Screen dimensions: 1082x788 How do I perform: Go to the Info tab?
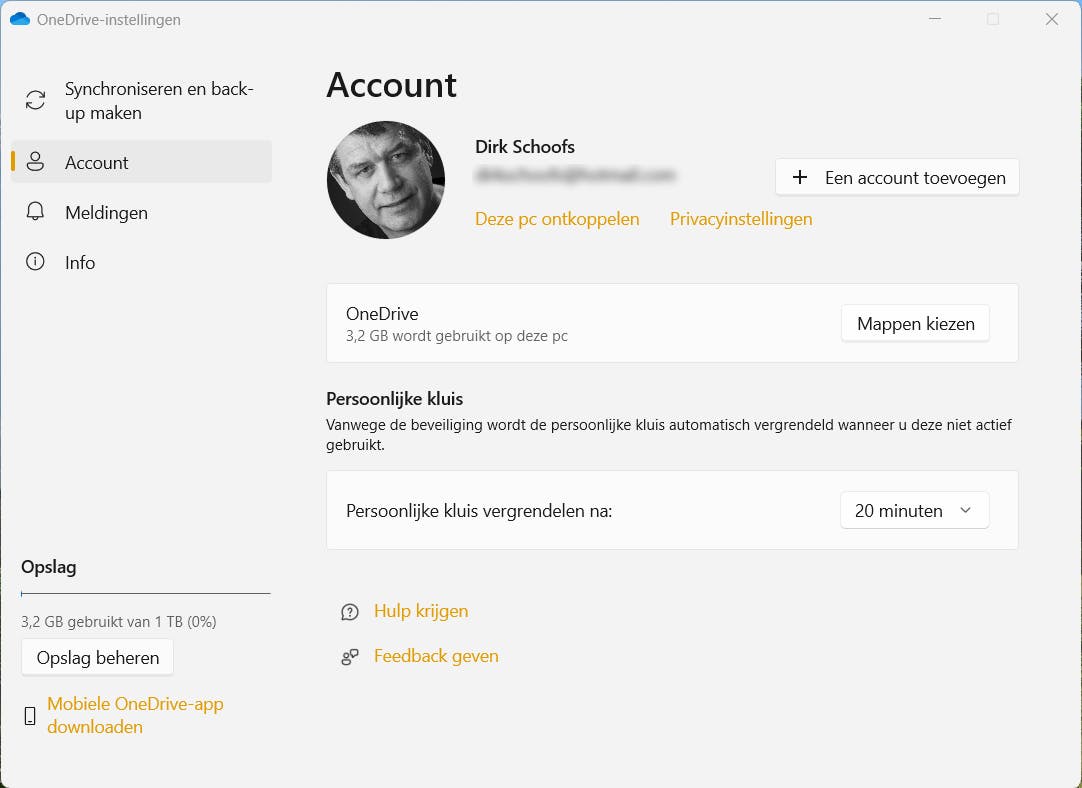[80, 262]
